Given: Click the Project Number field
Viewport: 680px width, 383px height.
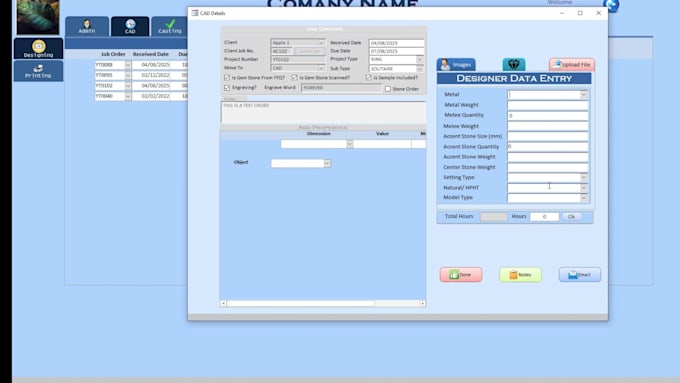Looking at the screenshot, I should tap(298, 59).
